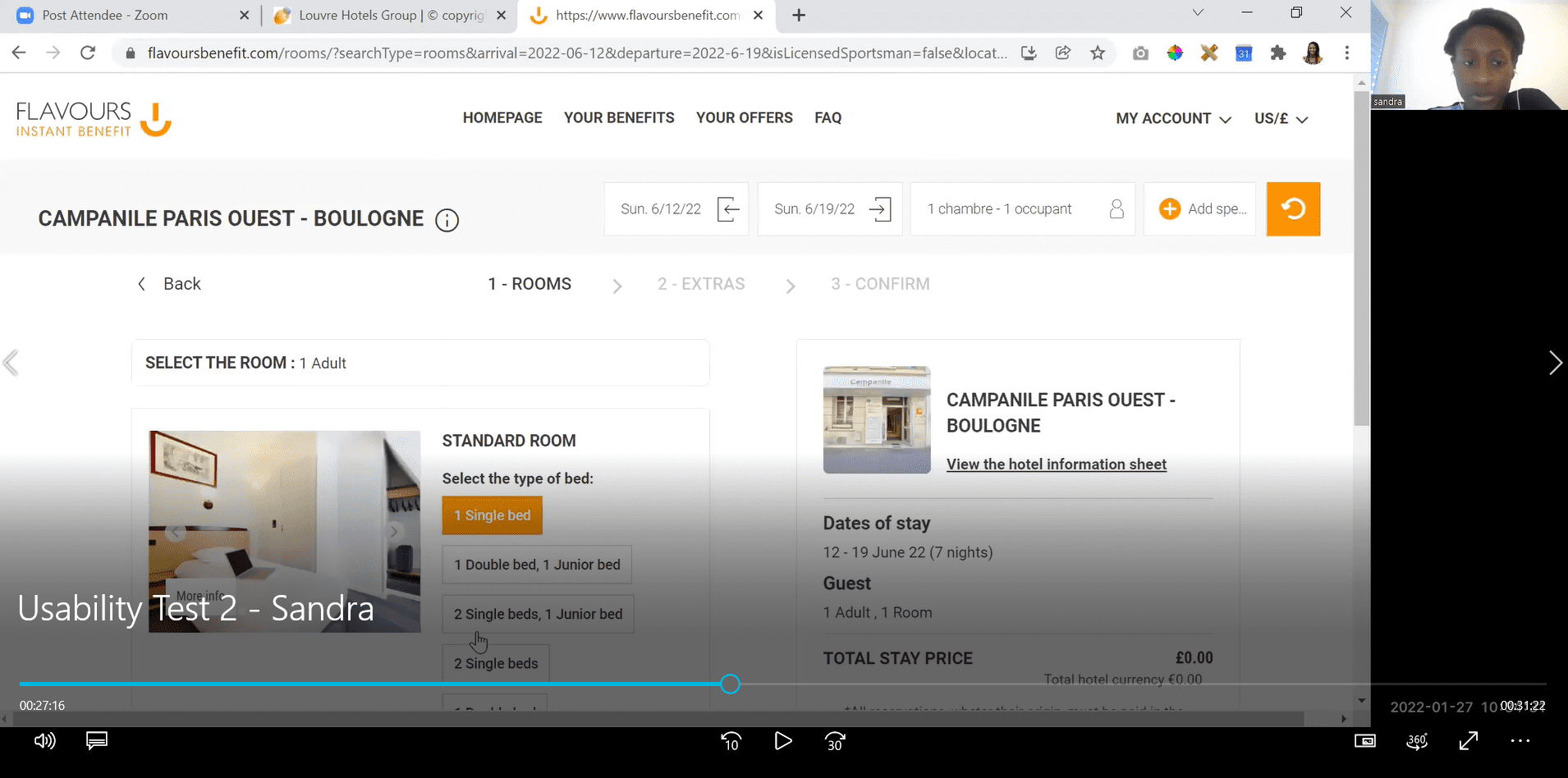Close the Louvre Hotels Group tab
The height and width of the screenshot is (778, 1568).
click(502, 15)
